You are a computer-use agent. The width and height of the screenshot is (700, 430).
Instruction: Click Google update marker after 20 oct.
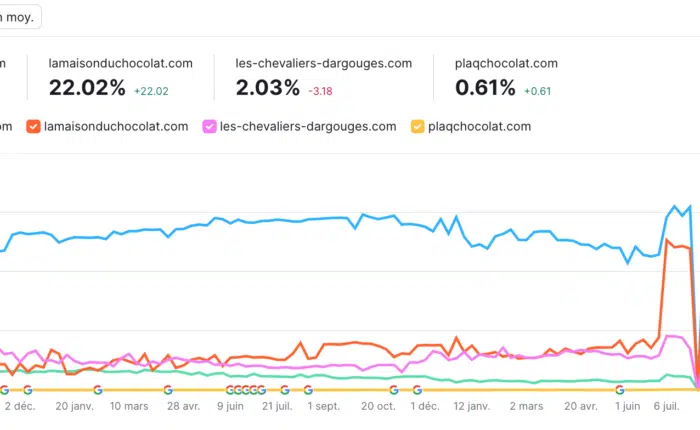coord(394,390)
